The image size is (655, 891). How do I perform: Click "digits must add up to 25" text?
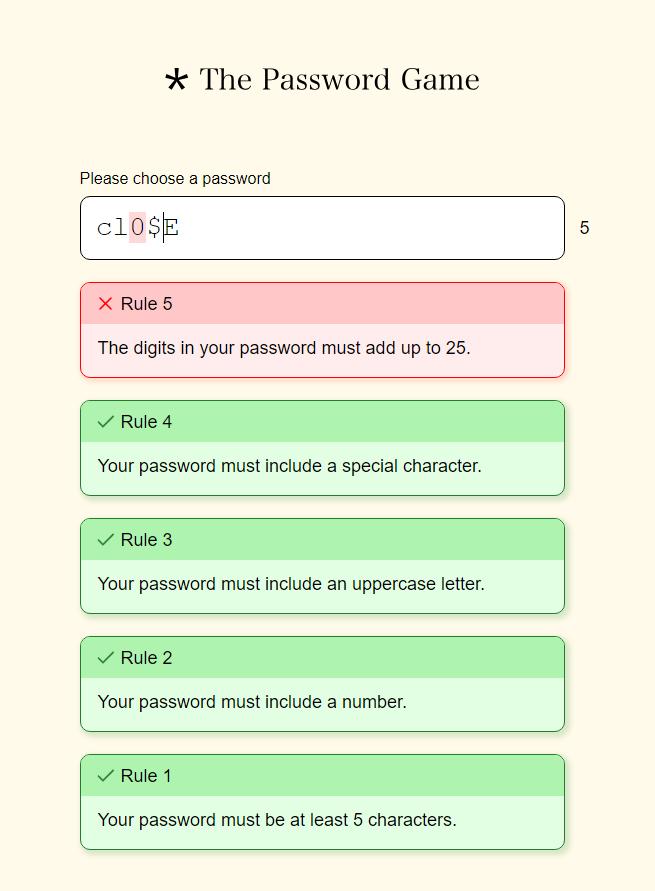[x=284, y=348]
